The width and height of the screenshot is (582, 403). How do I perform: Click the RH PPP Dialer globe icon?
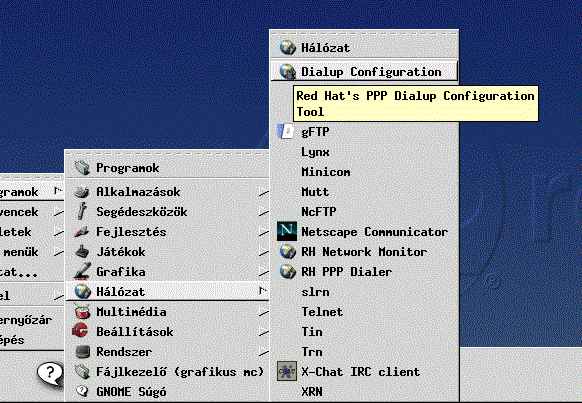pyautogui.click(x=287, y=272)
